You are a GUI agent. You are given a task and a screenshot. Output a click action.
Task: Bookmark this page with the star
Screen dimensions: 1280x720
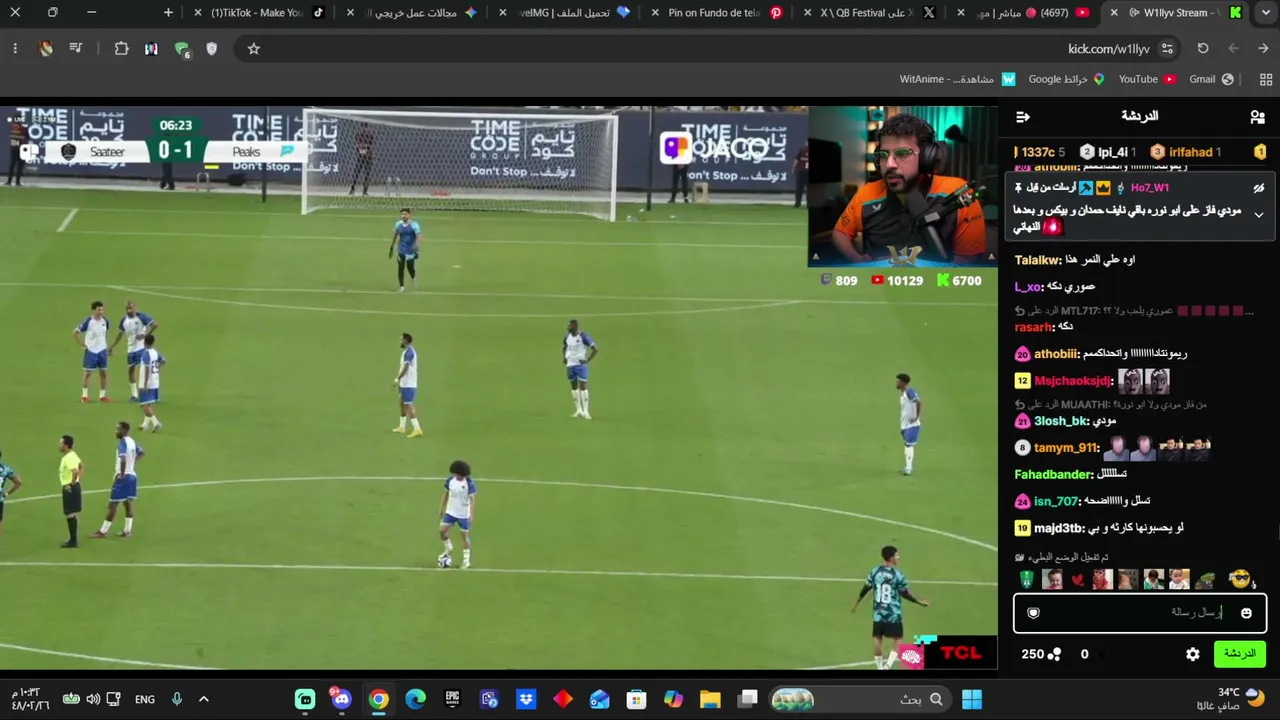[254, 48]
